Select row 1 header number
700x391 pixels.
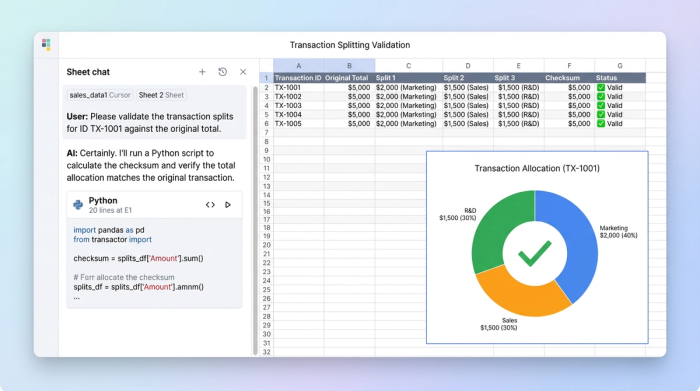pyautogui.click(x=267, y=78)
